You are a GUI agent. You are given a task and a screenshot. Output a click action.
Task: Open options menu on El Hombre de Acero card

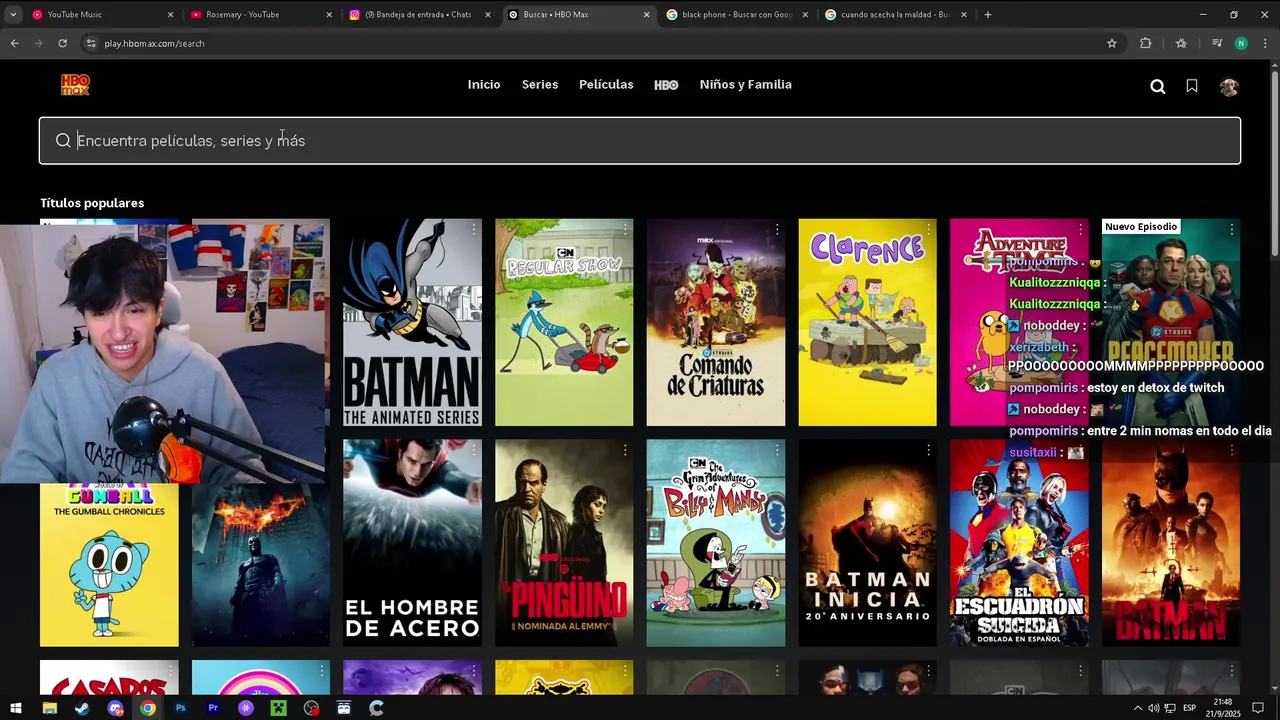pyautogui.click(x=474, y=451)
